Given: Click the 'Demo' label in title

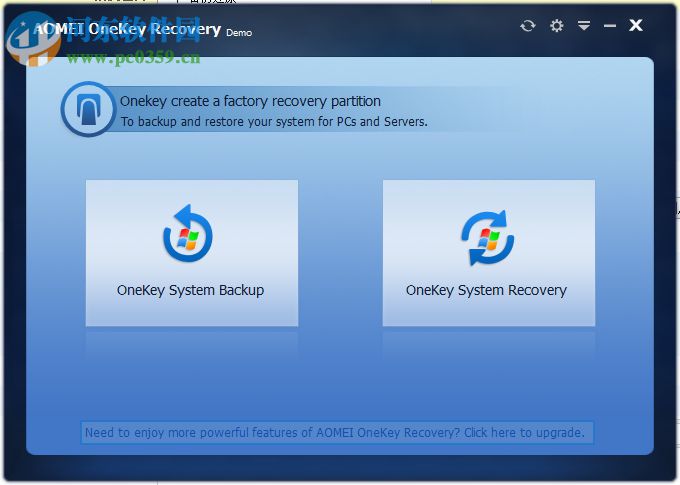Looking at the screenshot, I should (x=239, y=33).
